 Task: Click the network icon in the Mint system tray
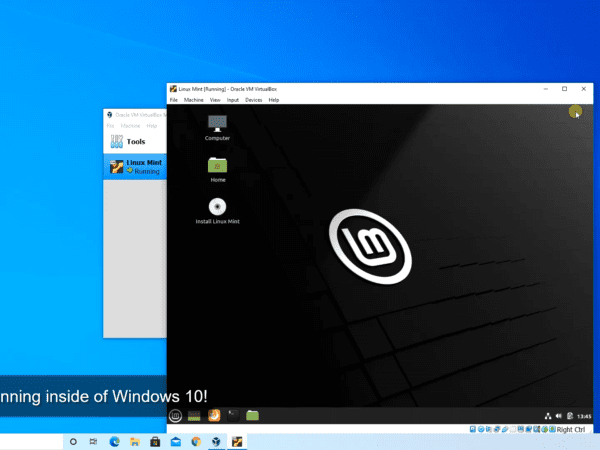(548, 416)
